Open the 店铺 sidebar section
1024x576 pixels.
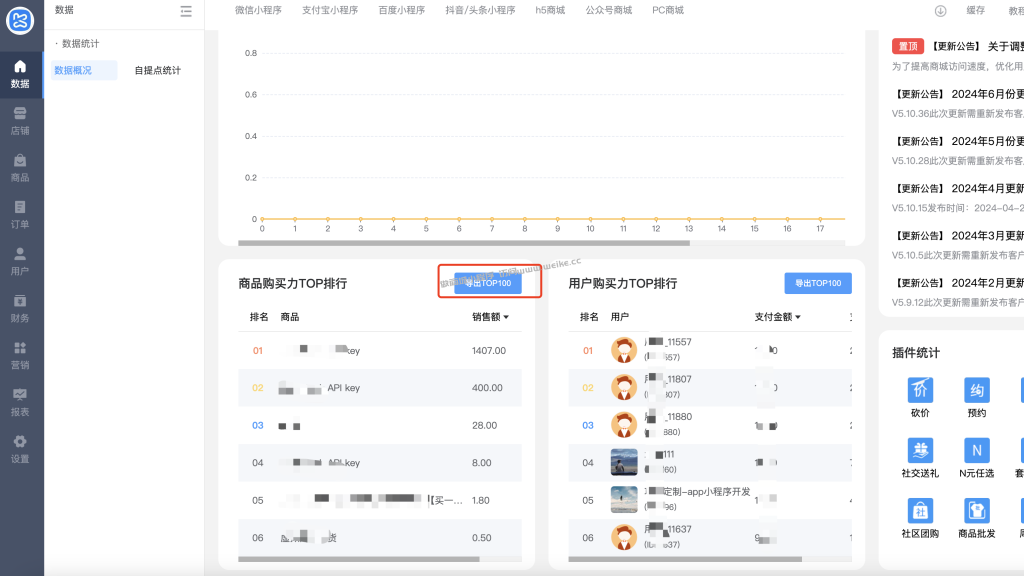pyautogui.click(x=20, y=121)
